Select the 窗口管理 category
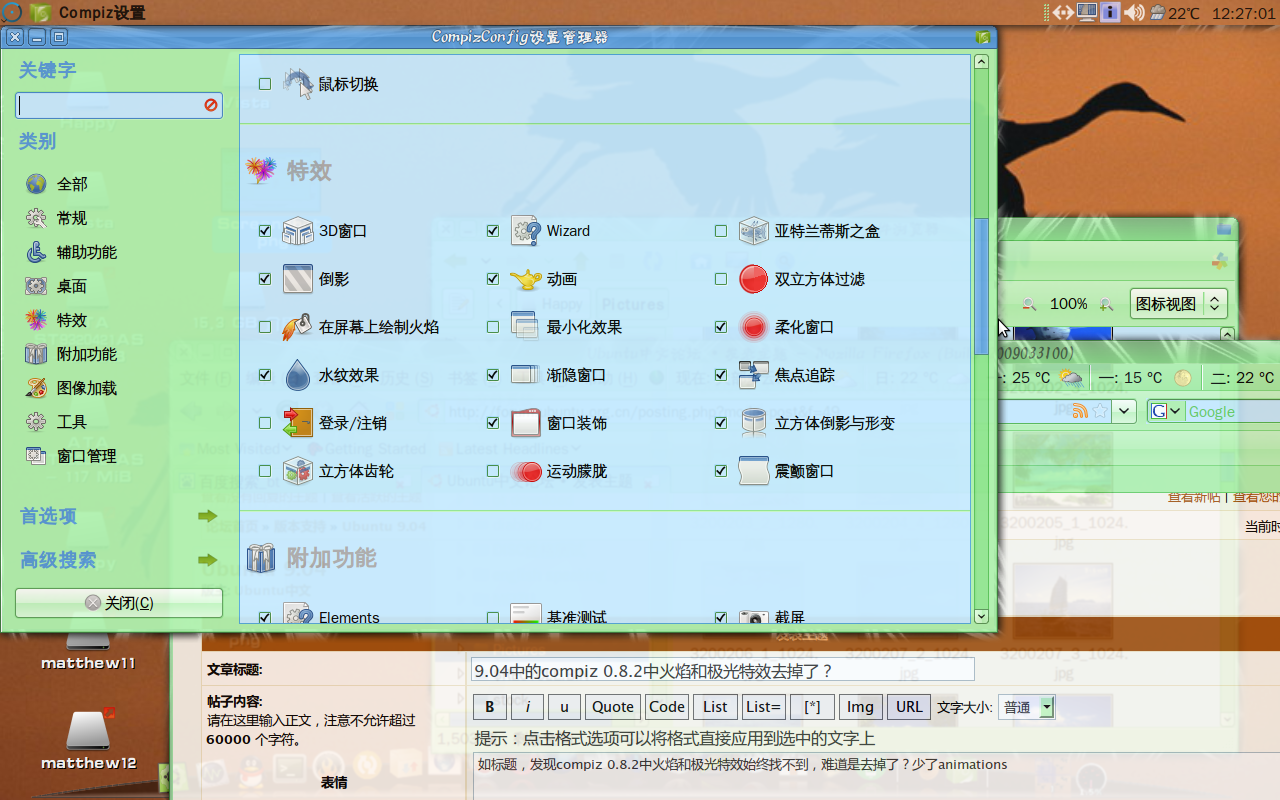The width and height of the screenshot is (1280, 800). point(72,456)
